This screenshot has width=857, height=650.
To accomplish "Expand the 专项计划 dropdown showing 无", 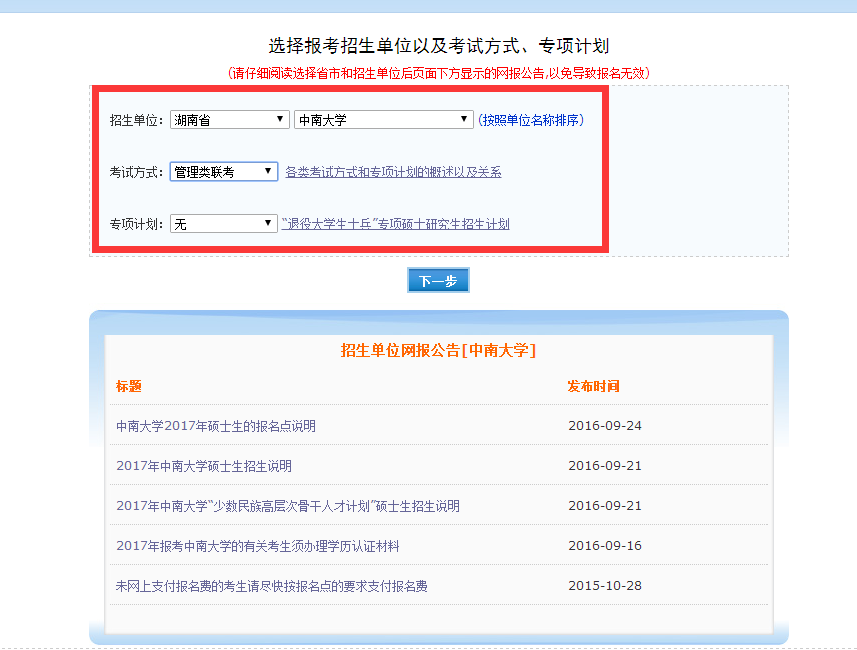I will [x=223, y=224].
